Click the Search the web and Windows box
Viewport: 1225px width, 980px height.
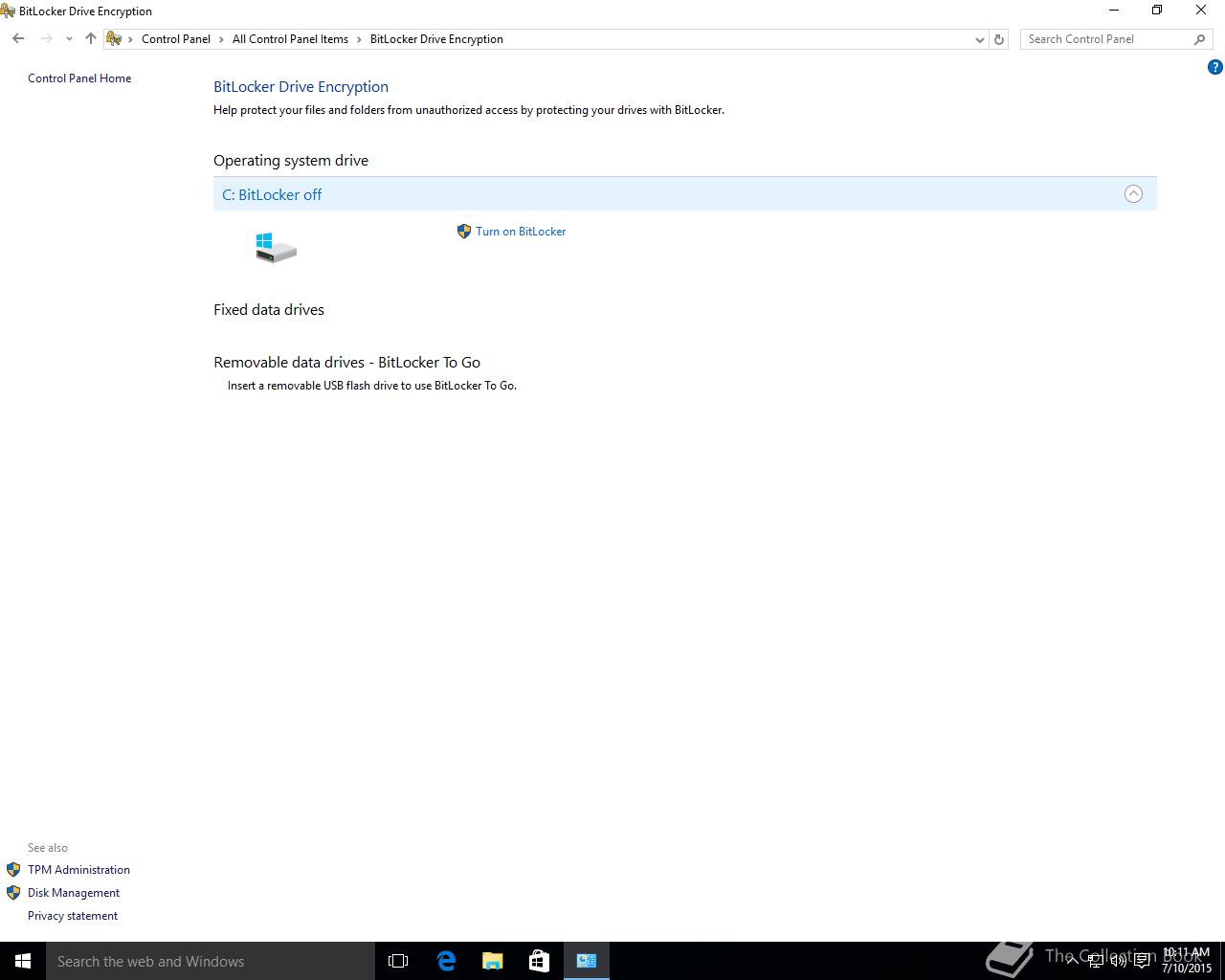pyautogui.click(x=211, y=961)
